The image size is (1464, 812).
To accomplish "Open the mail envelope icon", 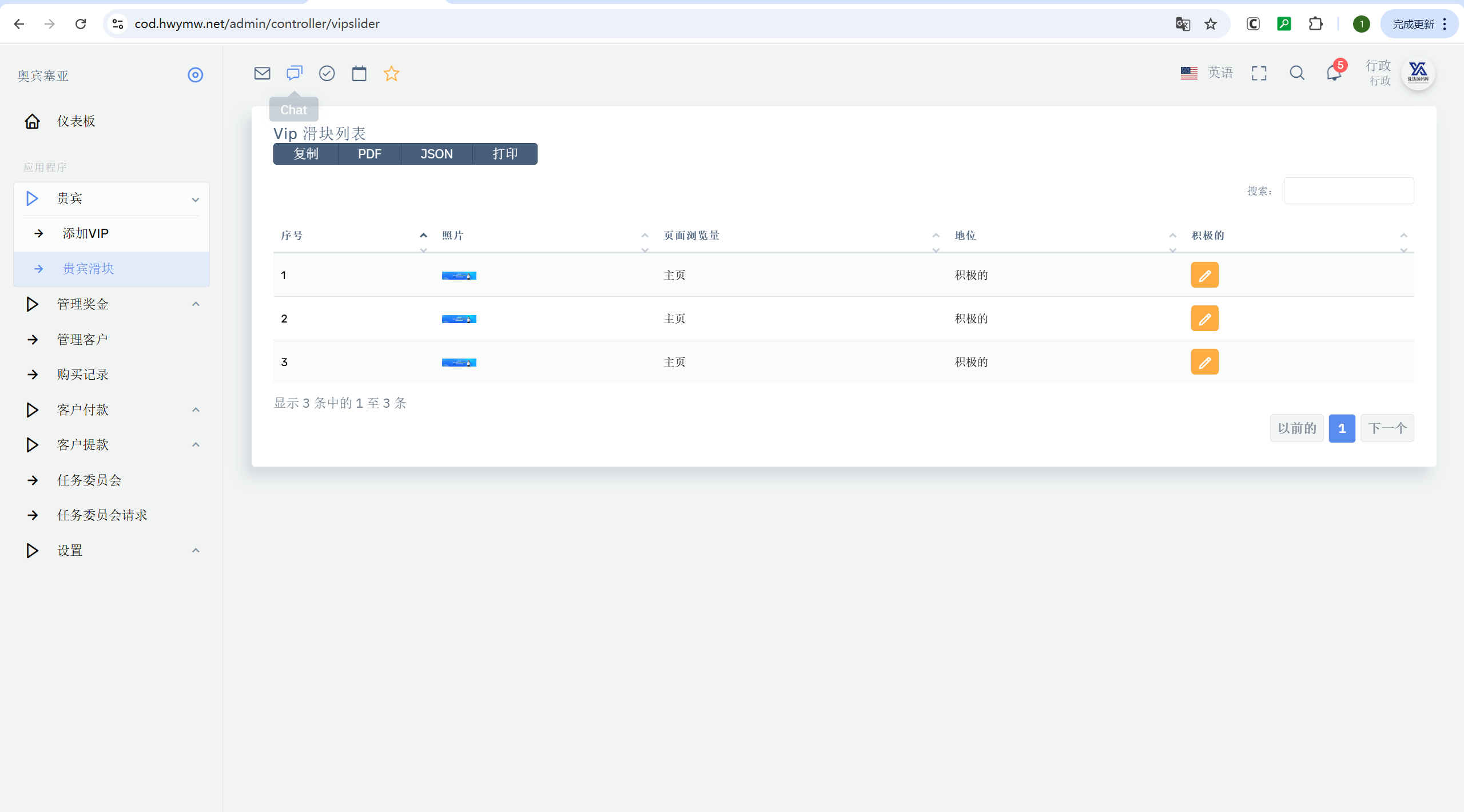I will (x=262, y=73).
